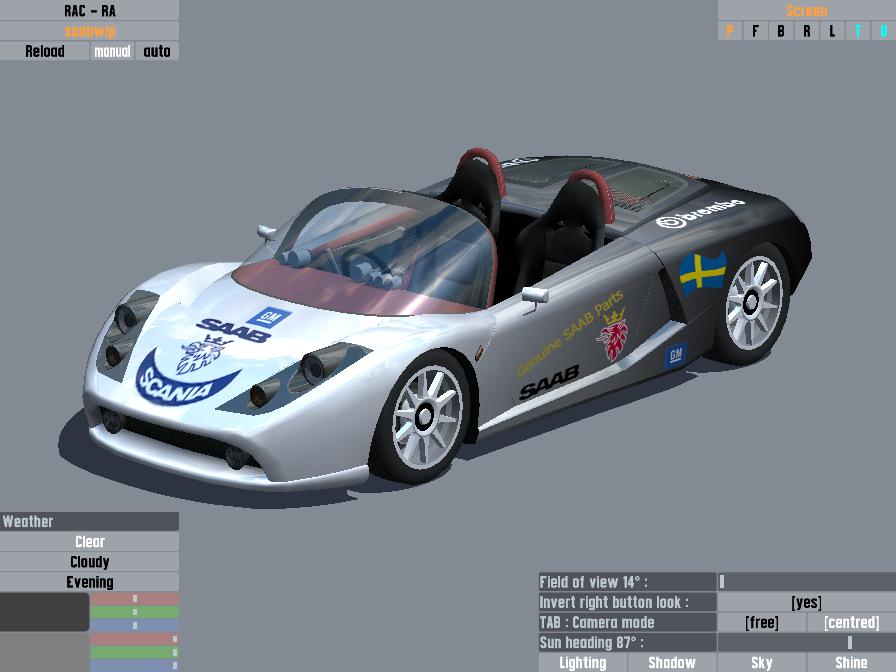Viewport: 896px width, 672px height.
Task: Adjust the lower red color slider
Action: click(x=135, y=639)
